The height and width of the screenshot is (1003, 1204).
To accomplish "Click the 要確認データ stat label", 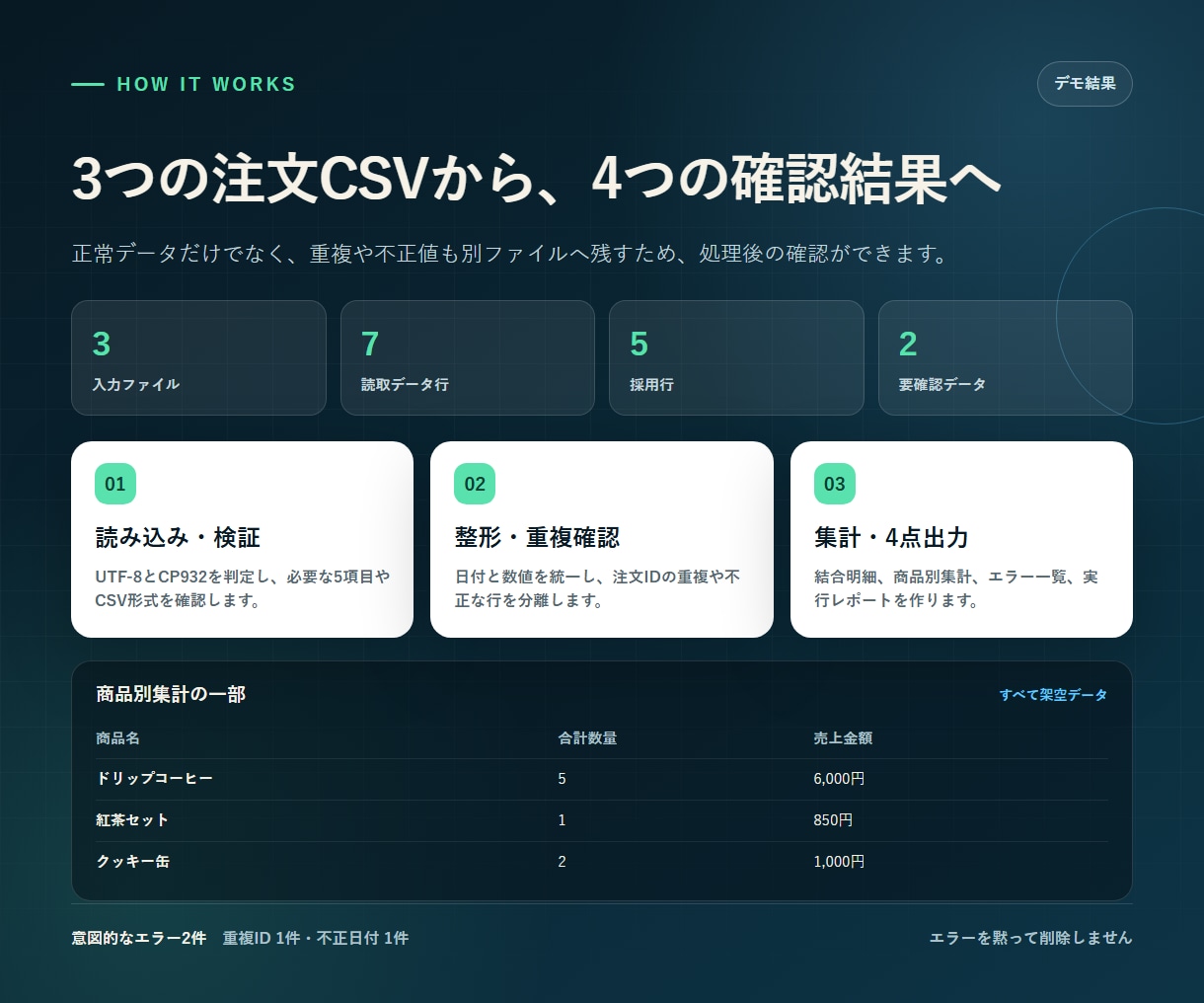I will tap(942, 384).
